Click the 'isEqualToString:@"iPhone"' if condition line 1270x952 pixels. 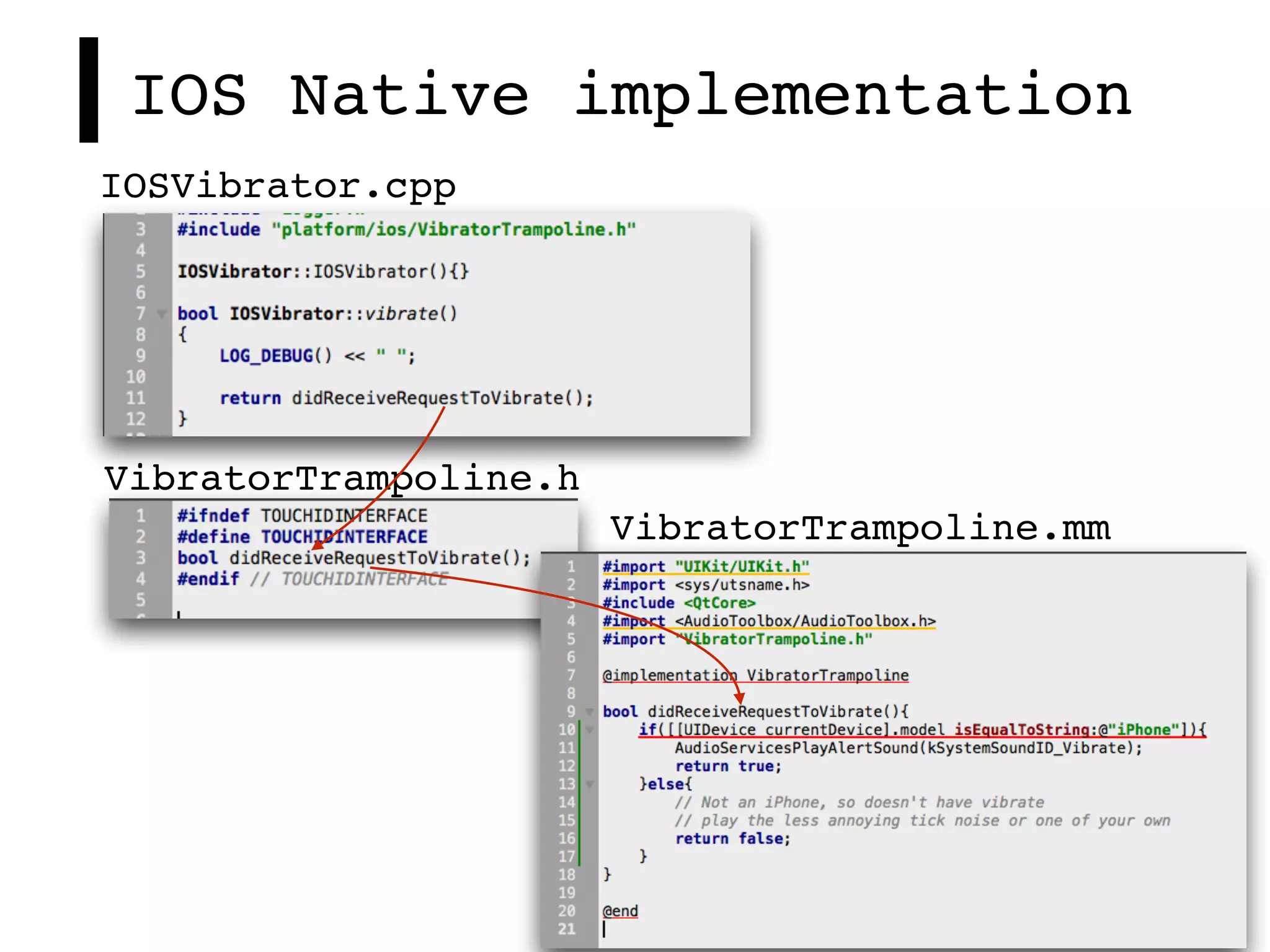click(x=922, y=729)
